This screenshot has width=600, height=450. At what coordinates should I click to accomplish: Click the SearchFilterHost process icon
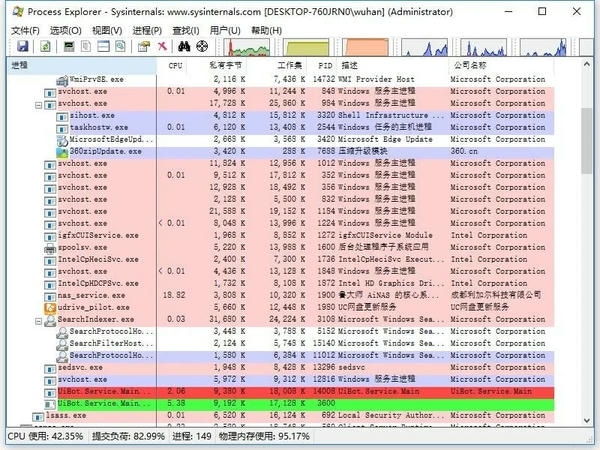point(62,344)
